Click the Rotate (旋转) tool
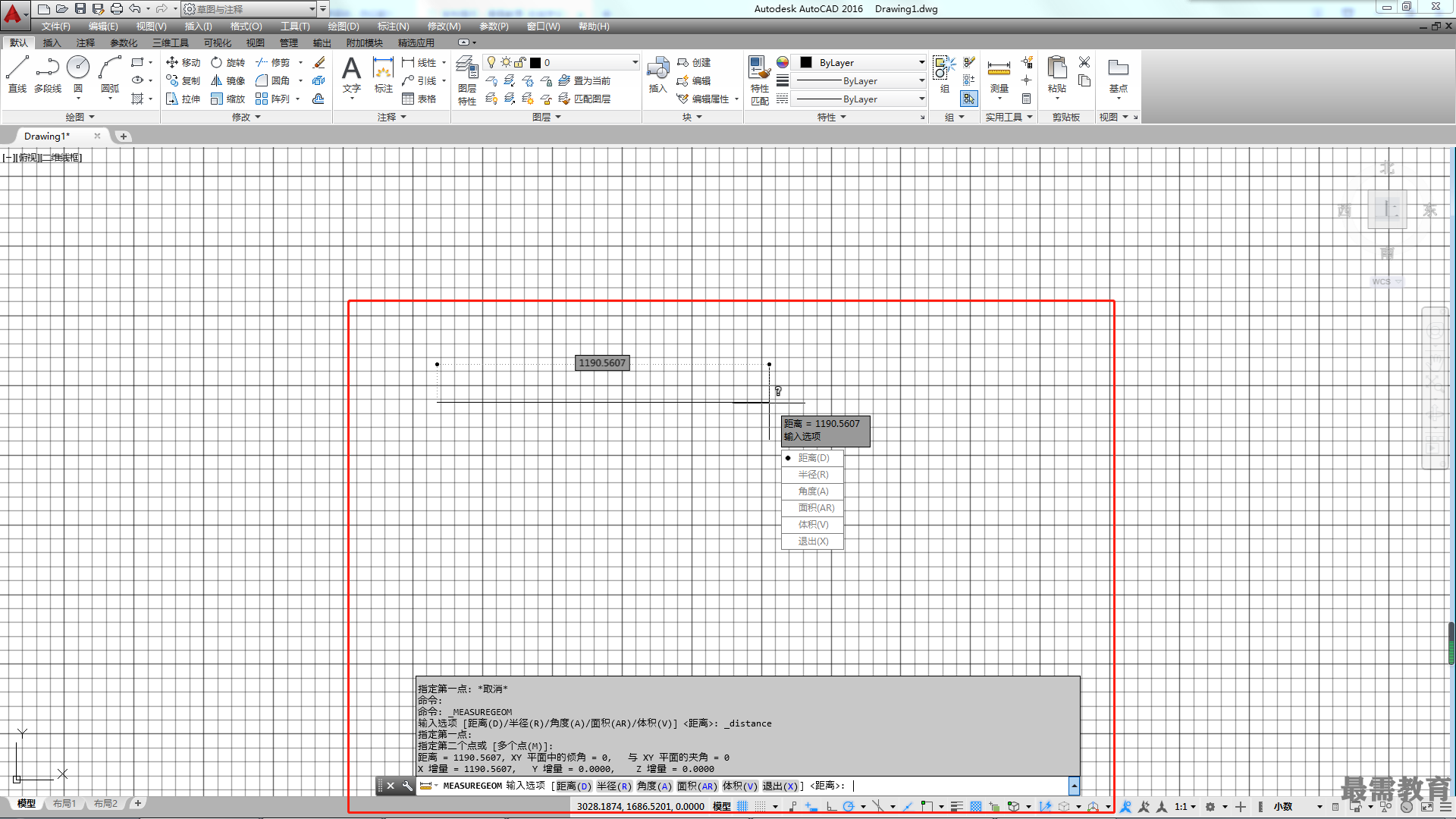The height and width of the screenshot is (819, 1456). pos(228,62)
